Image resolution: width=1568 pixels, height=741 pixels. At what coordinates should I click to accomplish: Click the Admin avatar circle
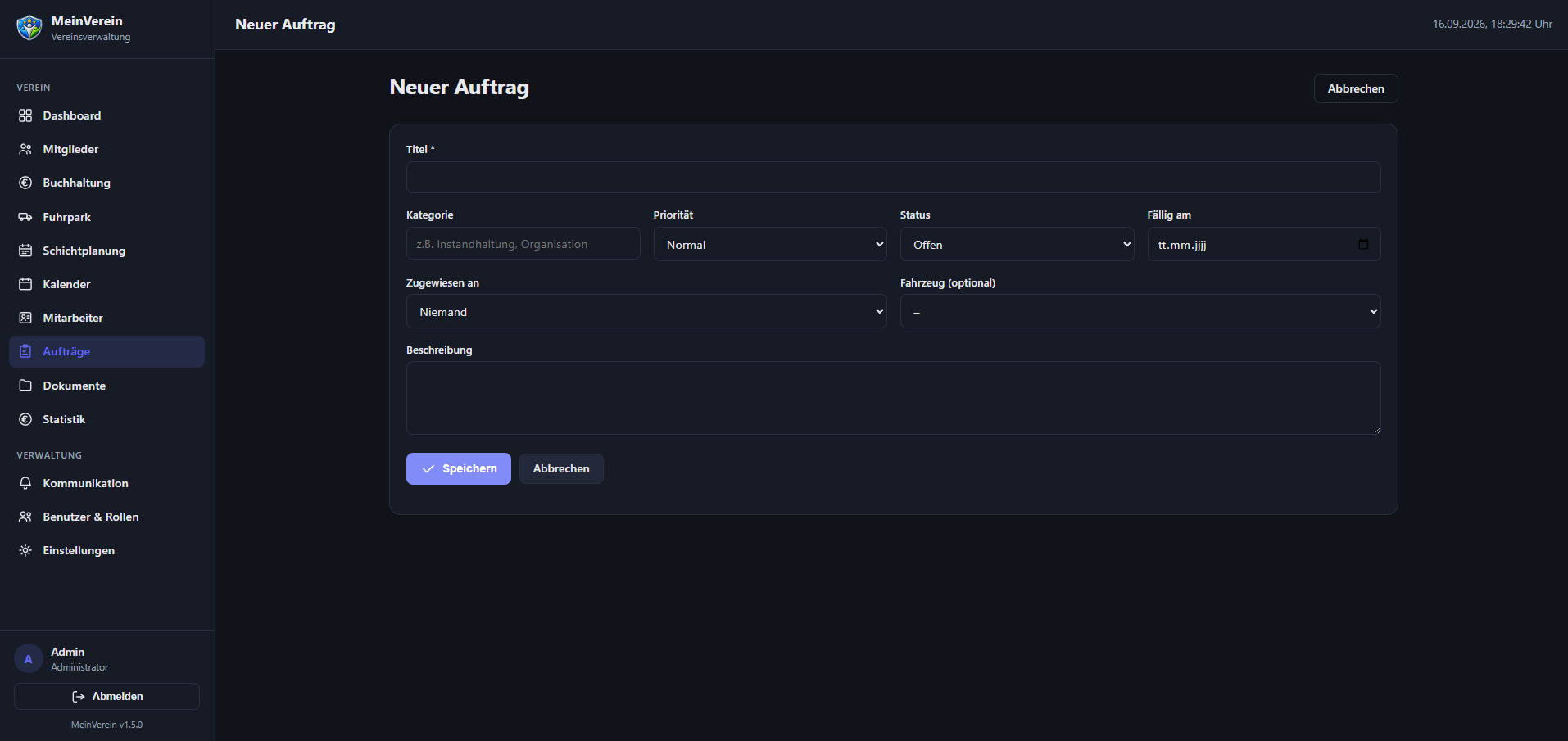coord(29,658)
